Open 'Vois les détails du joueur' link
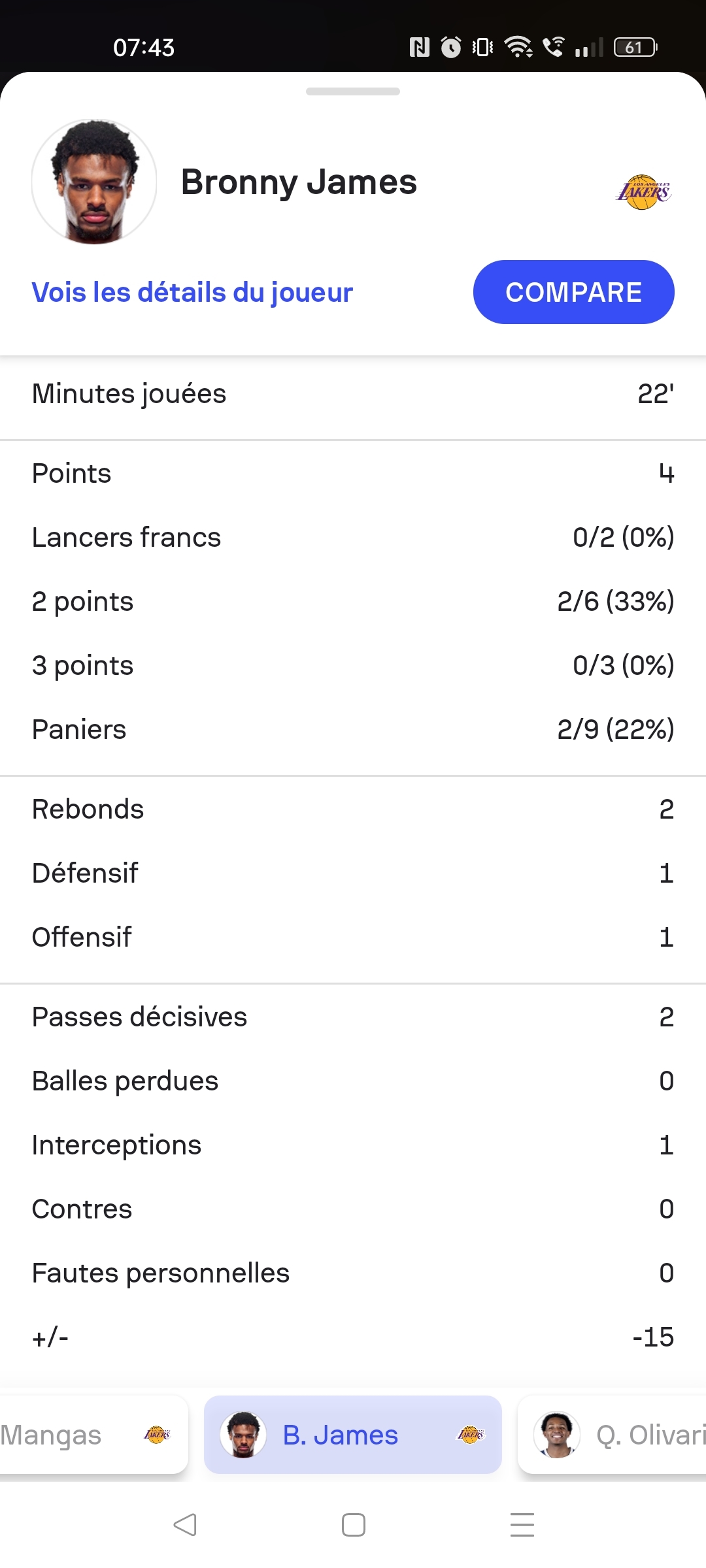 (x=192, y=292)
